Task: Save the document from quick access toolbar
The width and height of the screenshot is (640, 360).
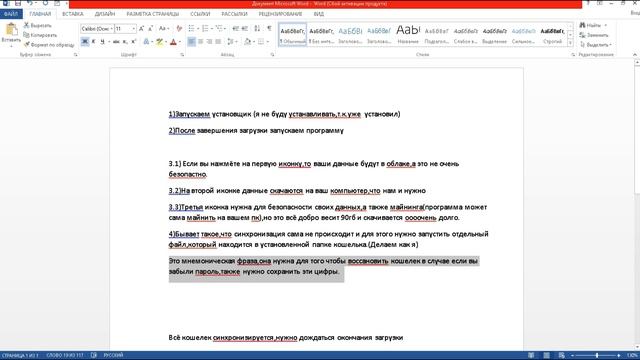Action: click(x=18, y=3)
